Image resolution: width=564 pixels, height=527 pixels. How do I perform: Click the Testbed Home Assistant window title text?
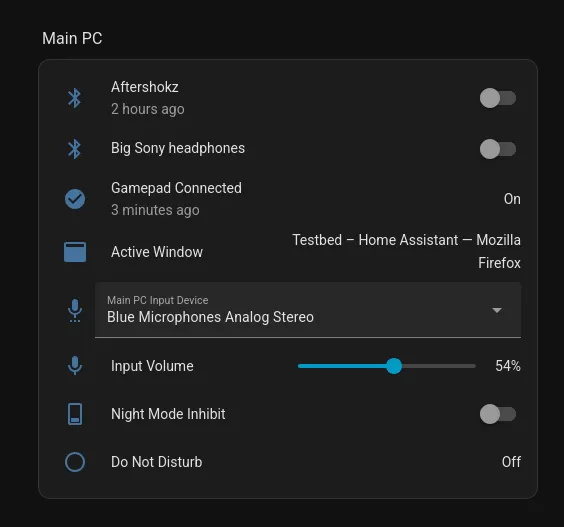(406, 251)
